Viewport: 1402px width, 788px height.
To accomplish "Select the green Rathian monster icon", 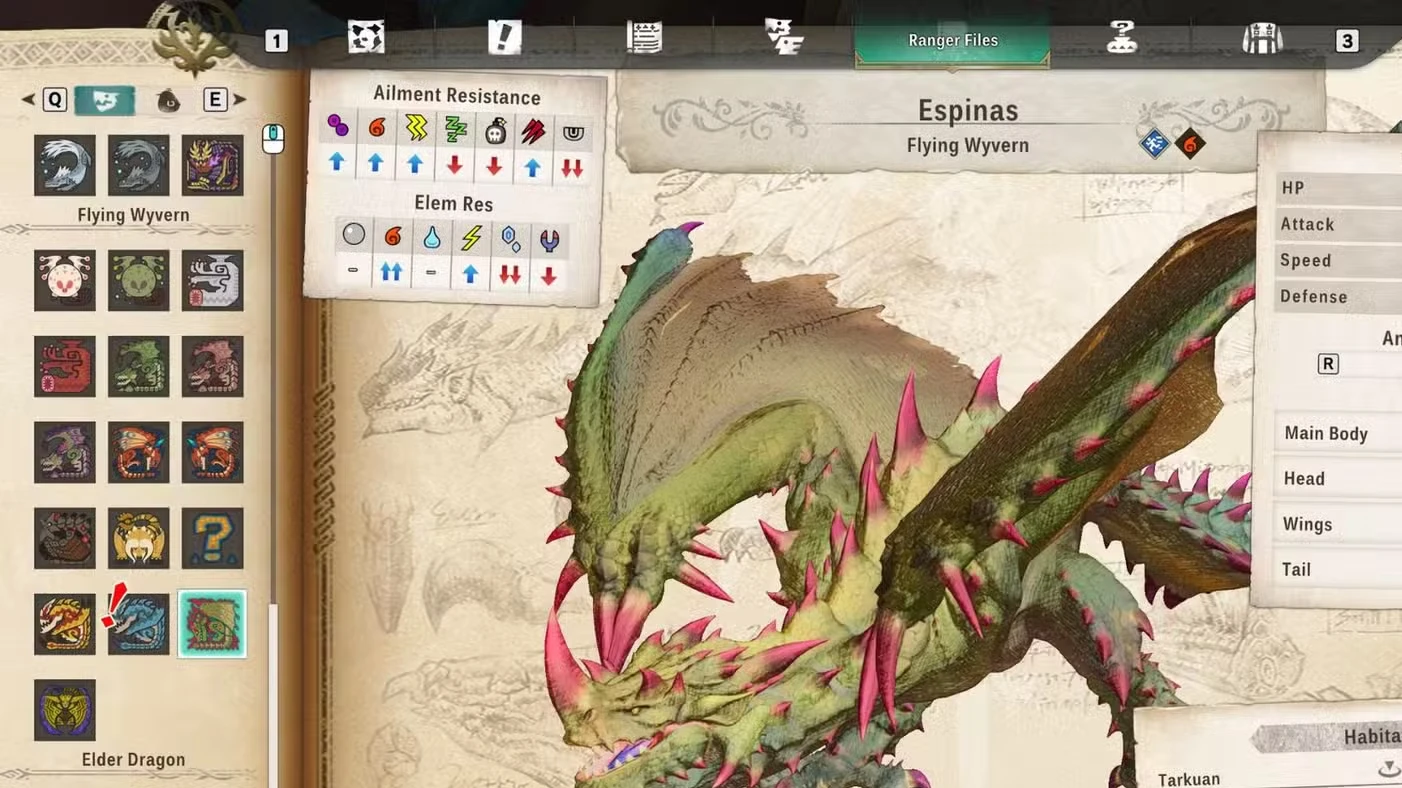I will point(139,367).
